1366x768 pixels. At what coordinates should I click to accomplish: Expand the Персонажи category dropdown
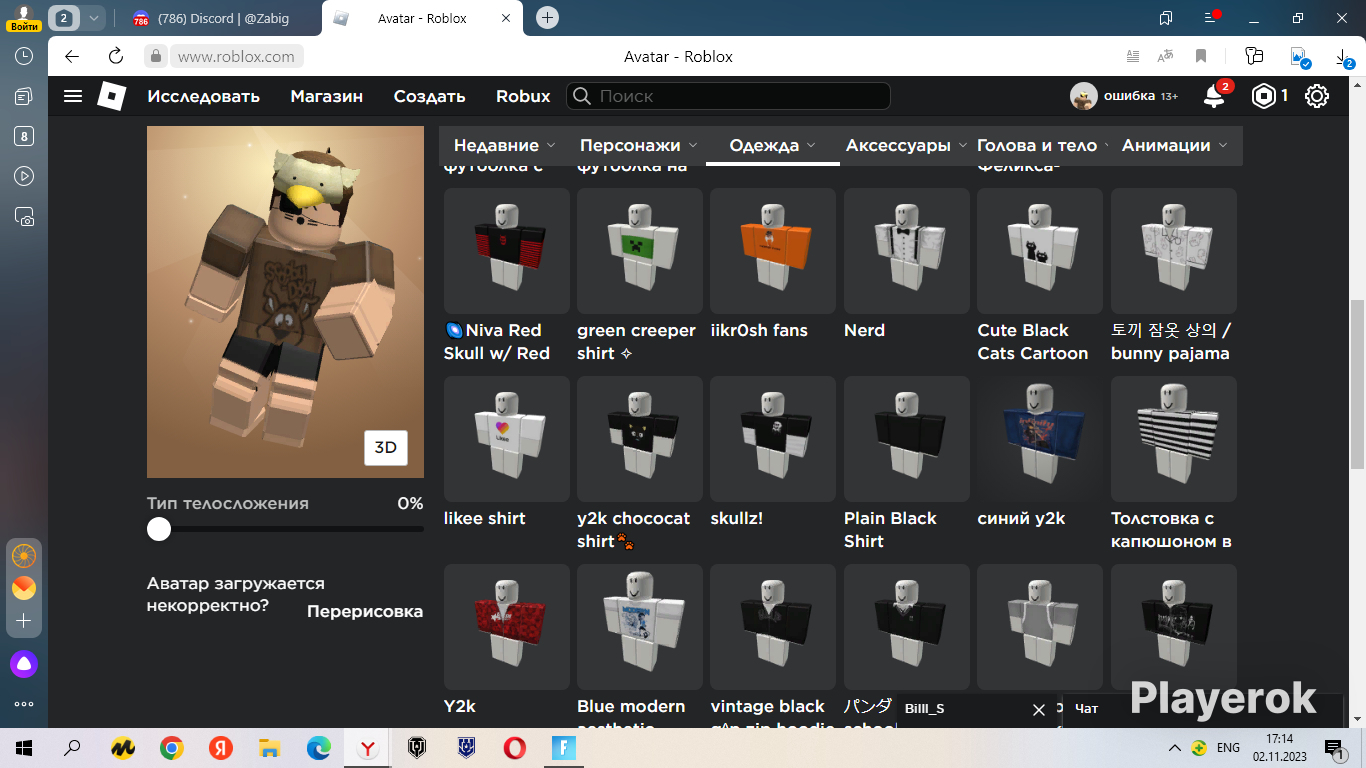[x=639, y=145]
